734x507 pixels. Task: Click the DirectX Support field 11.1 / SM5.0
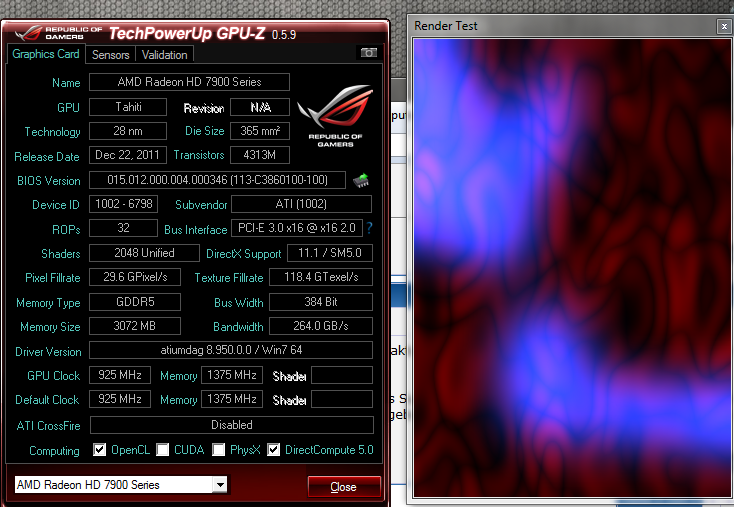click(330, 253)
